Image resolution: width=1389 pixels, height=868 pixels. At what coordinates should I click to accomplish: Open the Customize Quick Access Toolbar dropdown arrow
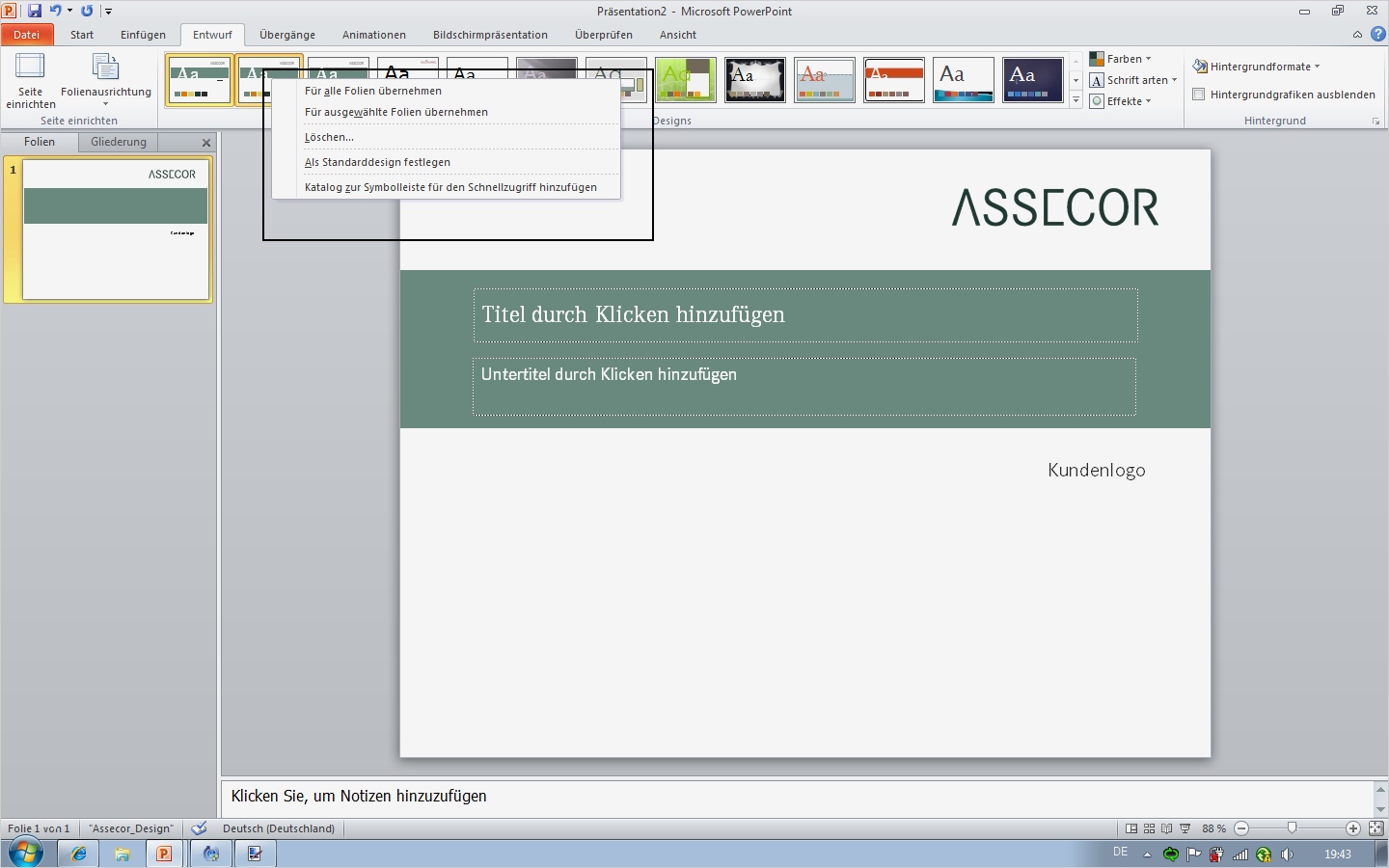tap(108, 12)
